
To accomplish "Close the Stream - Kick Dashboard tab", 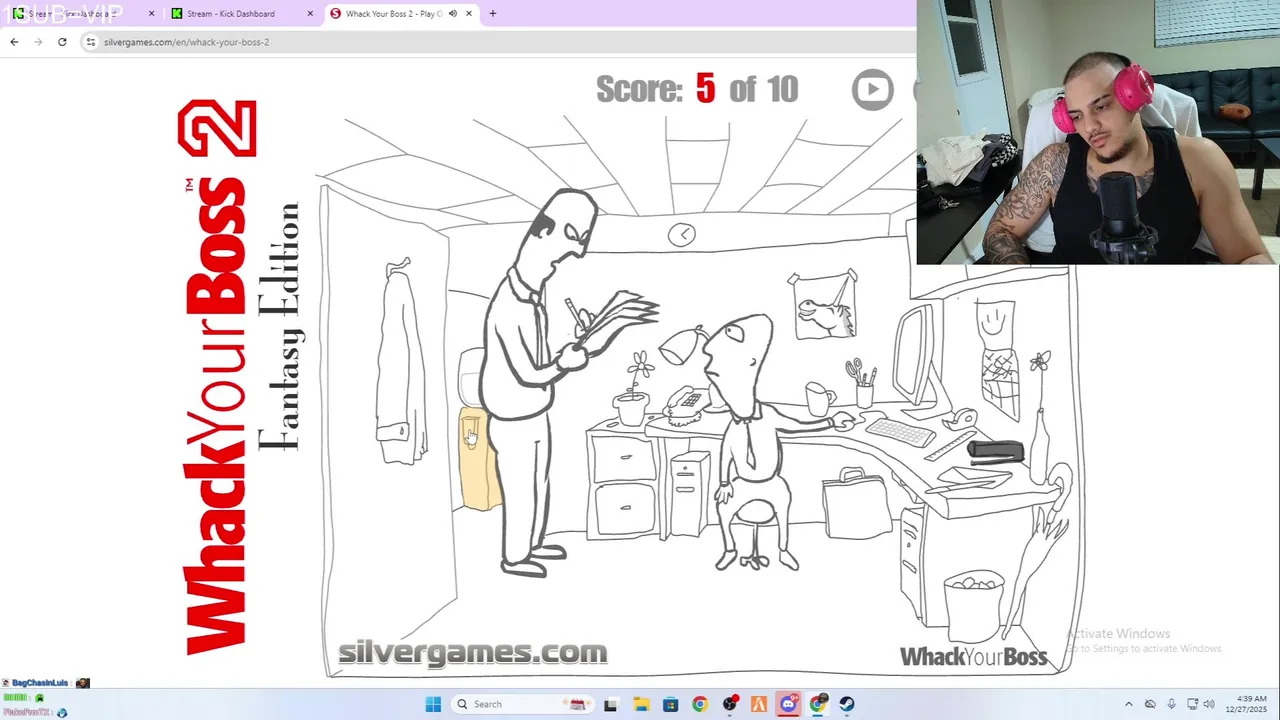I will pos(310,14).
